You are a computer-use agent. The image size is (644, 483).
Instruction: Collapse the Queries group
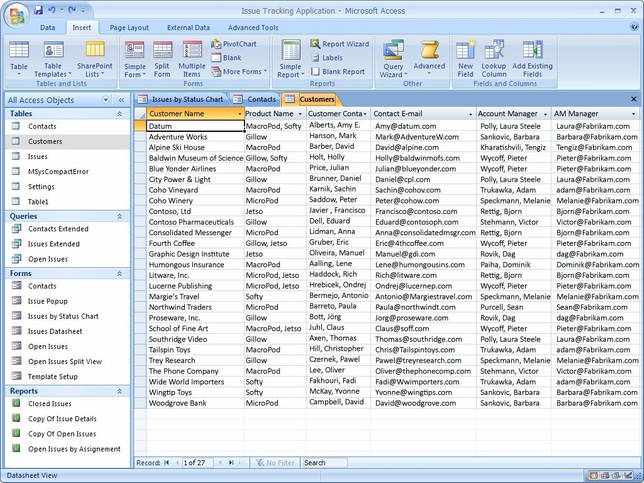[x=119, y=216]
